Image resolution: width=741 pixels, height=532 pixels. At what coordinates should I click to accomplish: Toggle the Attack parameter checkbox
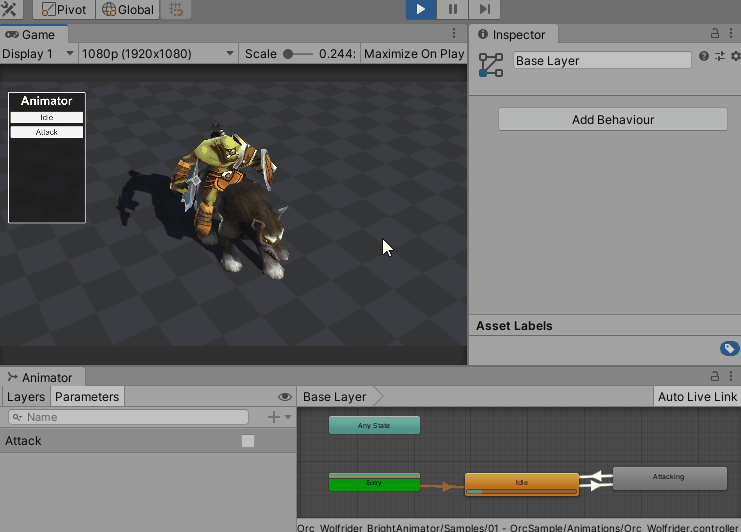[x=248, y=441]
